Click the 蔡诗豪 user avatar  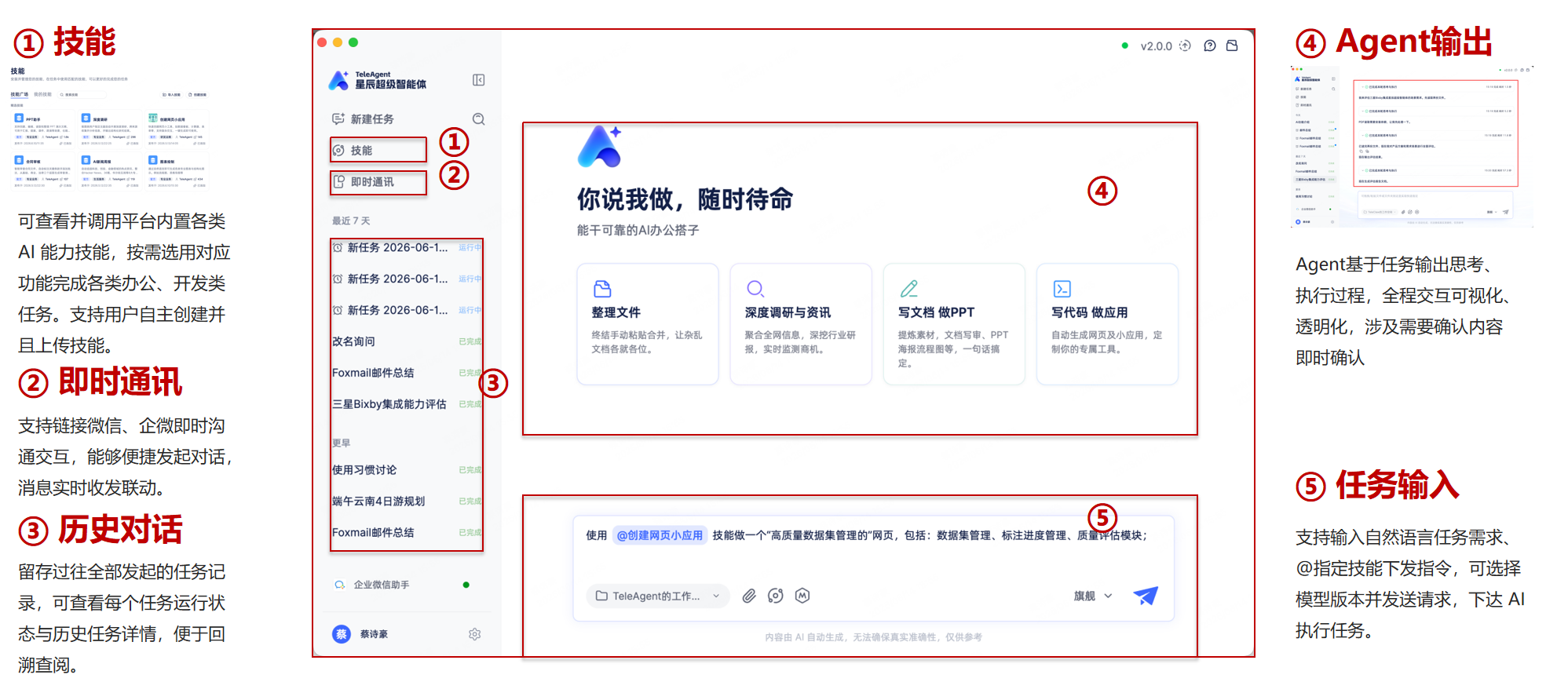click(342, 634)
